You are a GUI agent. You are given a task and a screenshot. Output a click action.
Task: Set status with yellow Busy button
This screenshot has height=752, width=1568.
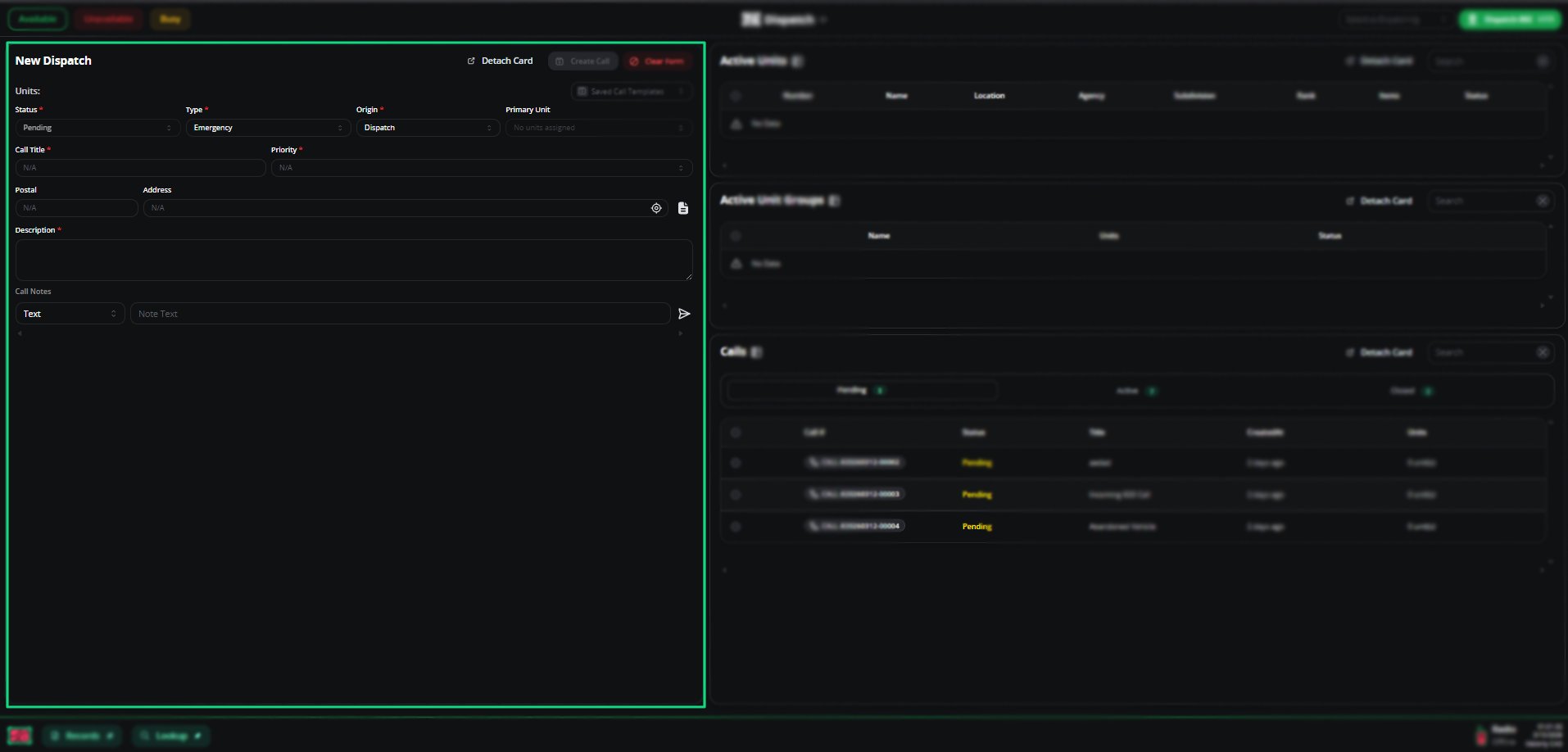[170, 19]
